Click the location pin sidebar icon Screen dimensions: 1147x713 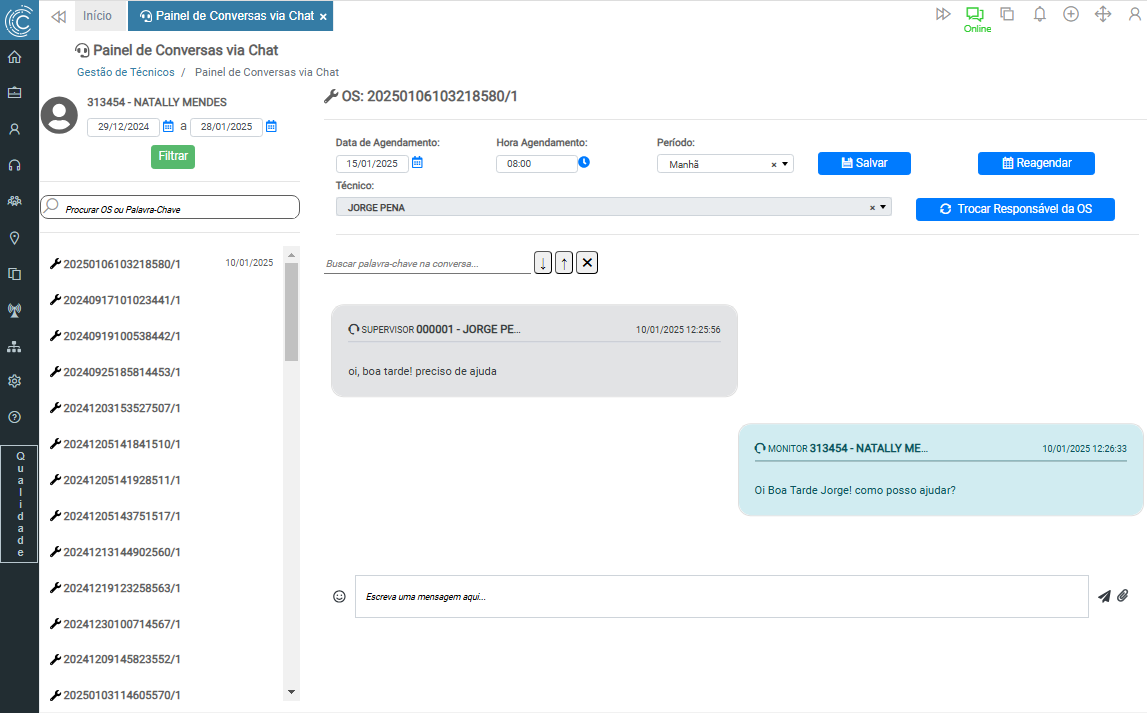pyautogui.click(x=15, y=238)
